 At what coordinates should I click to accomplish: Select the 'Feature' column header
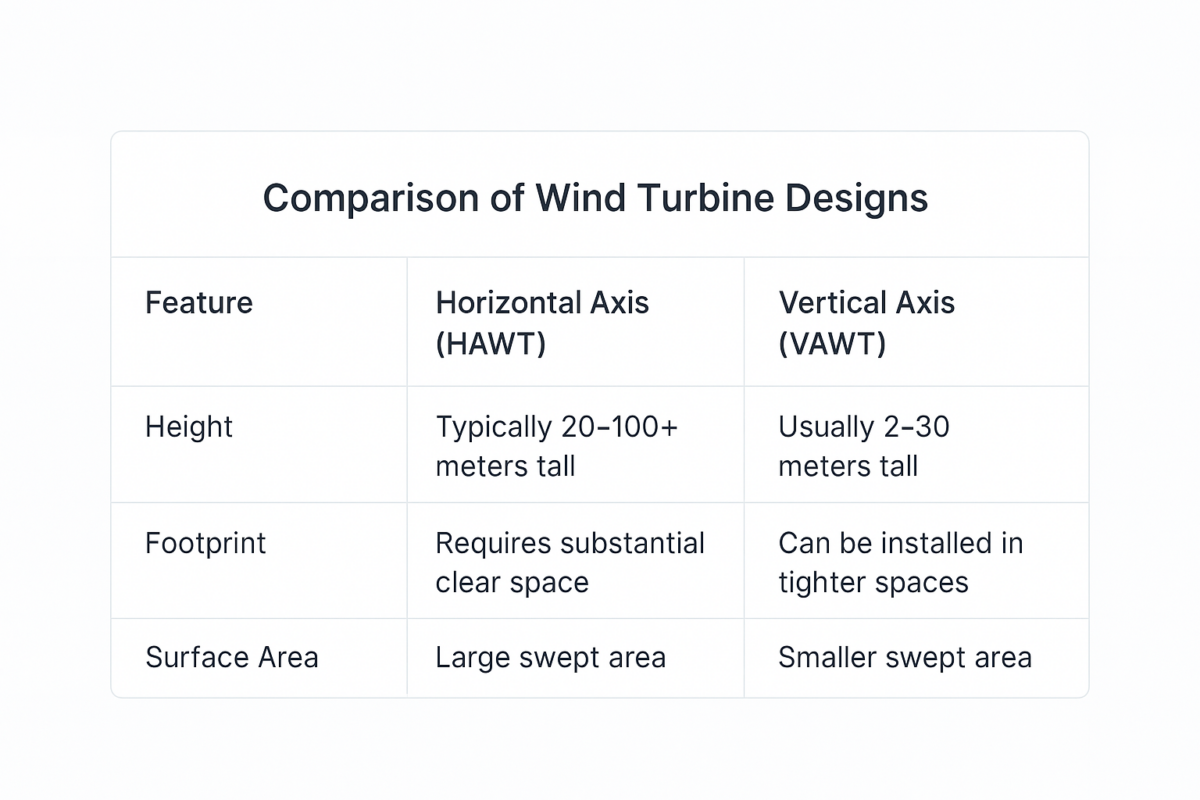point(199,303)
